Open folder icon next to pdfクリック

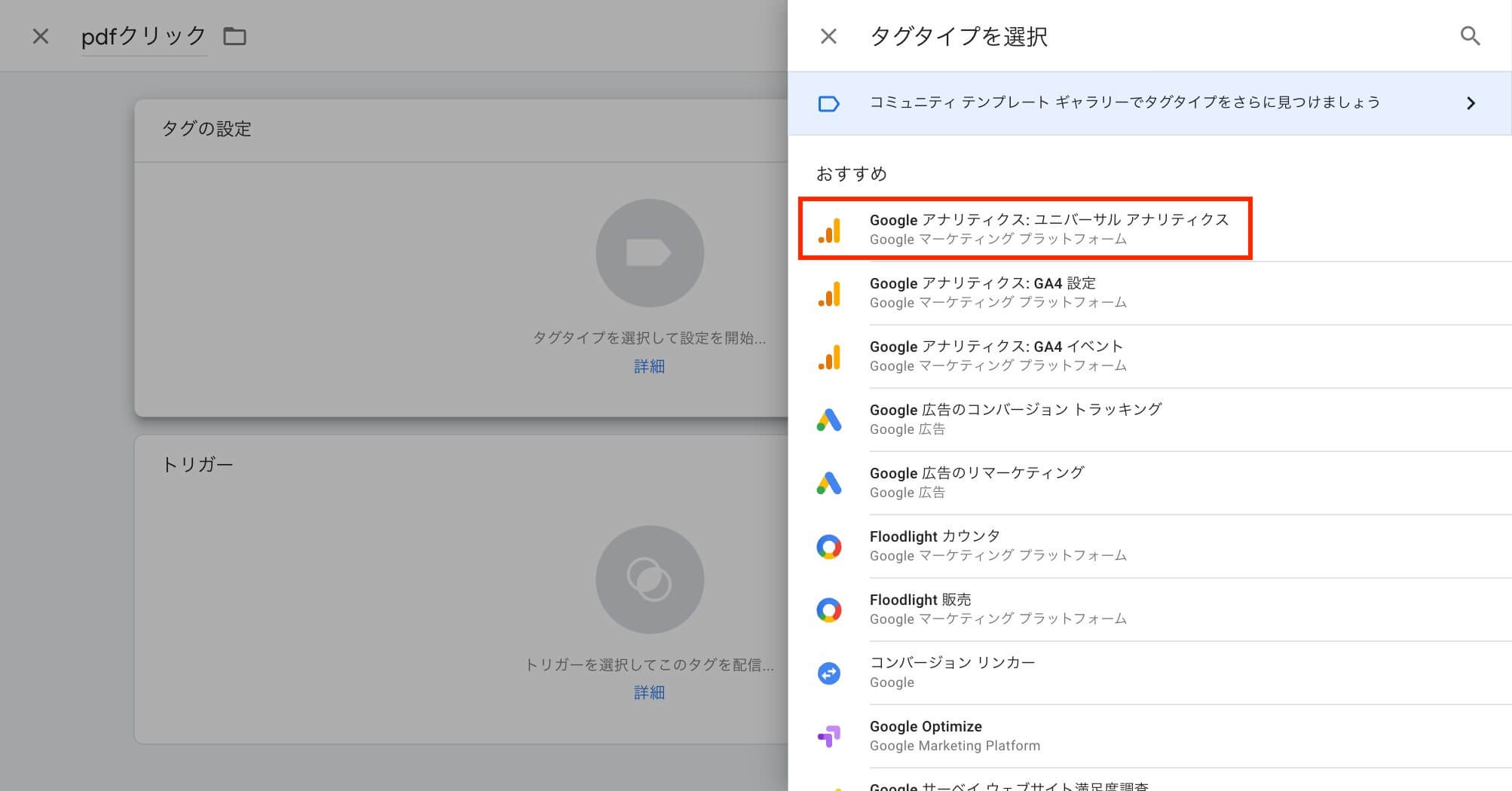(234, 36)
